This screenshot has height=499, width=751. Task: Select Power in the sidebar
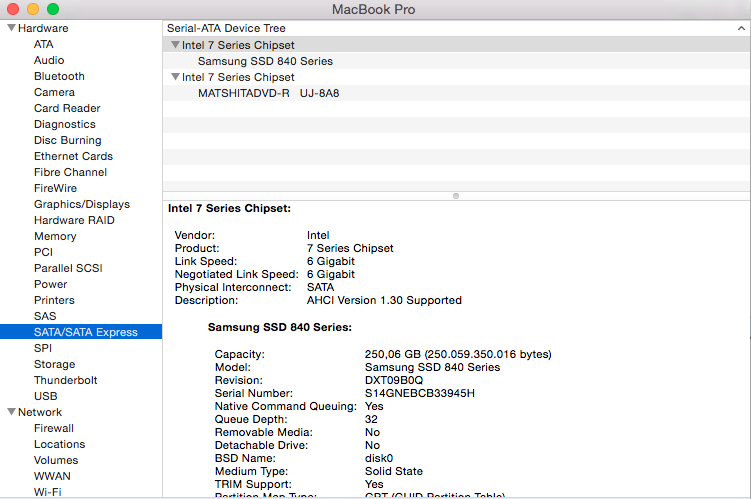tap(50, 284)
